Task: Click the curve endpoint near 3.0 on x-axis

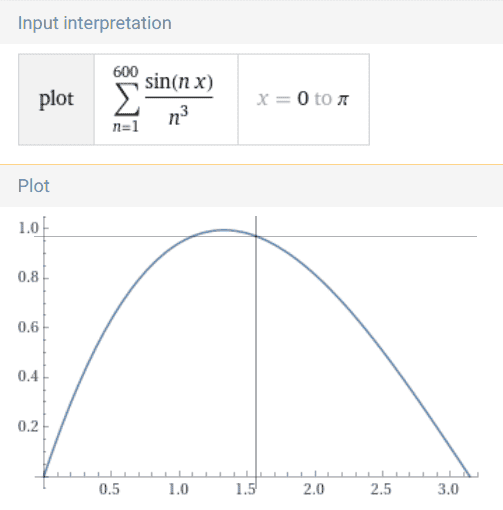Action: click(x=469, y=476)
